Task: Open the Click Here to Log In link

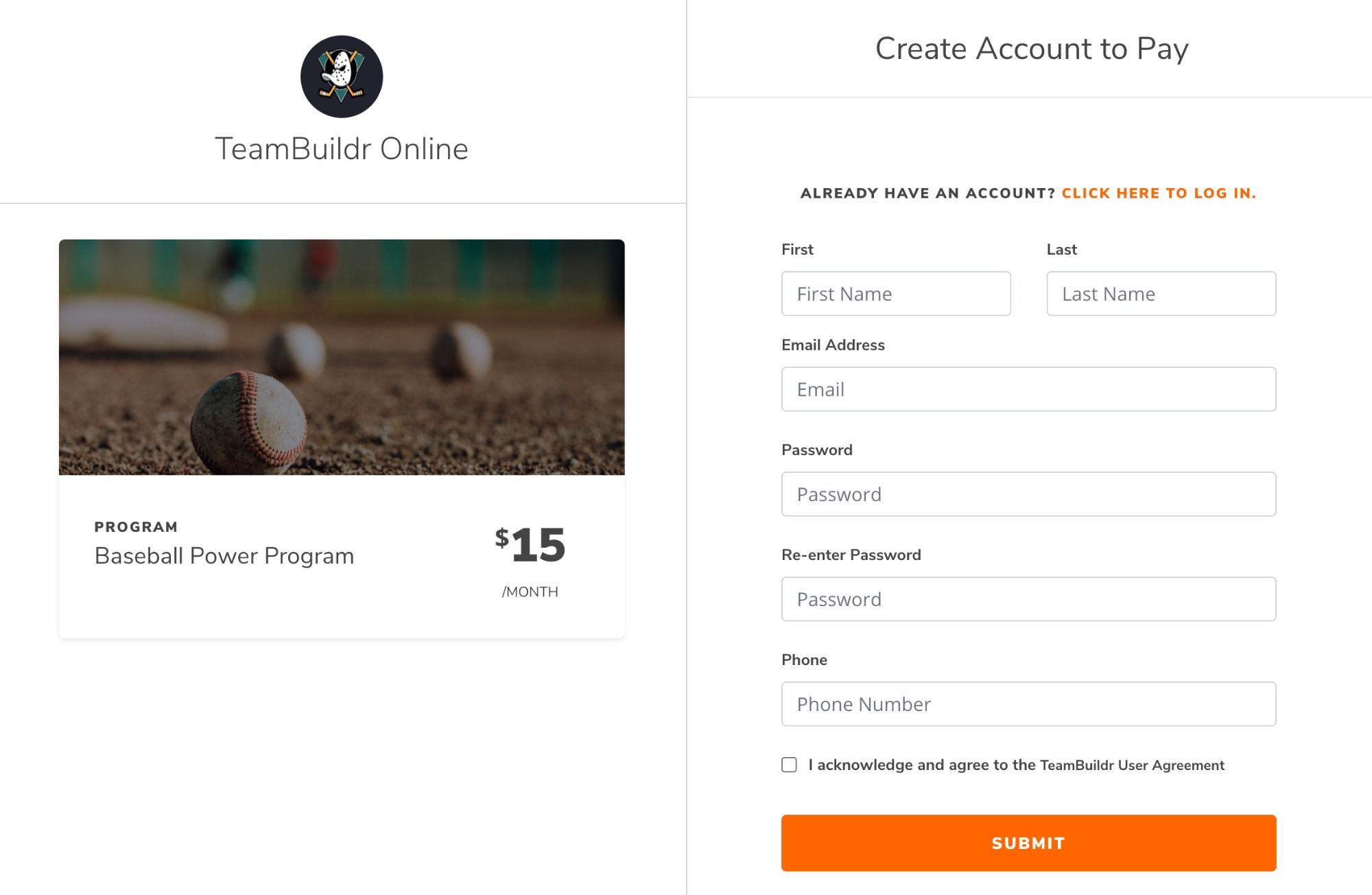Action: click(x=1159, y=194)
